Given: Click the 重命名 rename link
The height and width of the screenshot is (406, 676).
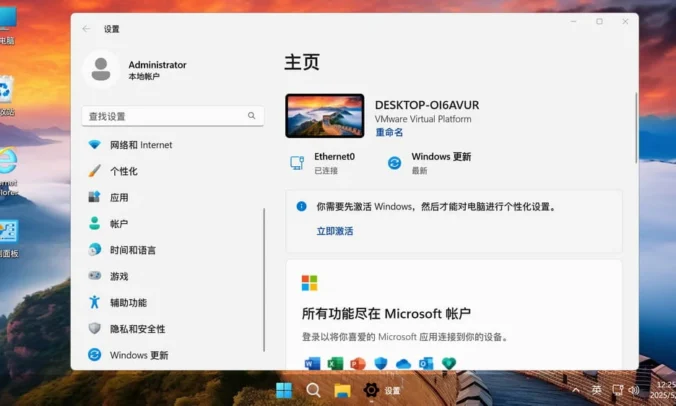Looking at the screenshot, I should 389,132.
